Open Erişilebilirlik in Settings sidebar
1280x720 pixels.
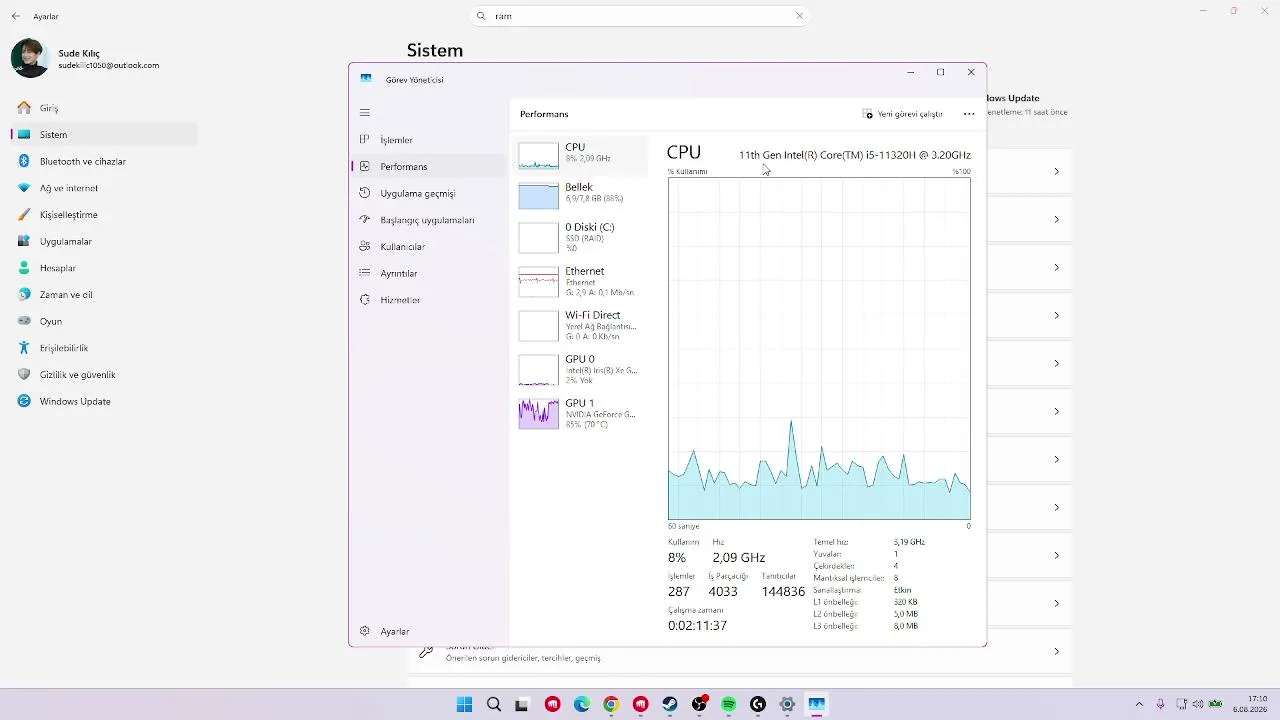(104, 348)
